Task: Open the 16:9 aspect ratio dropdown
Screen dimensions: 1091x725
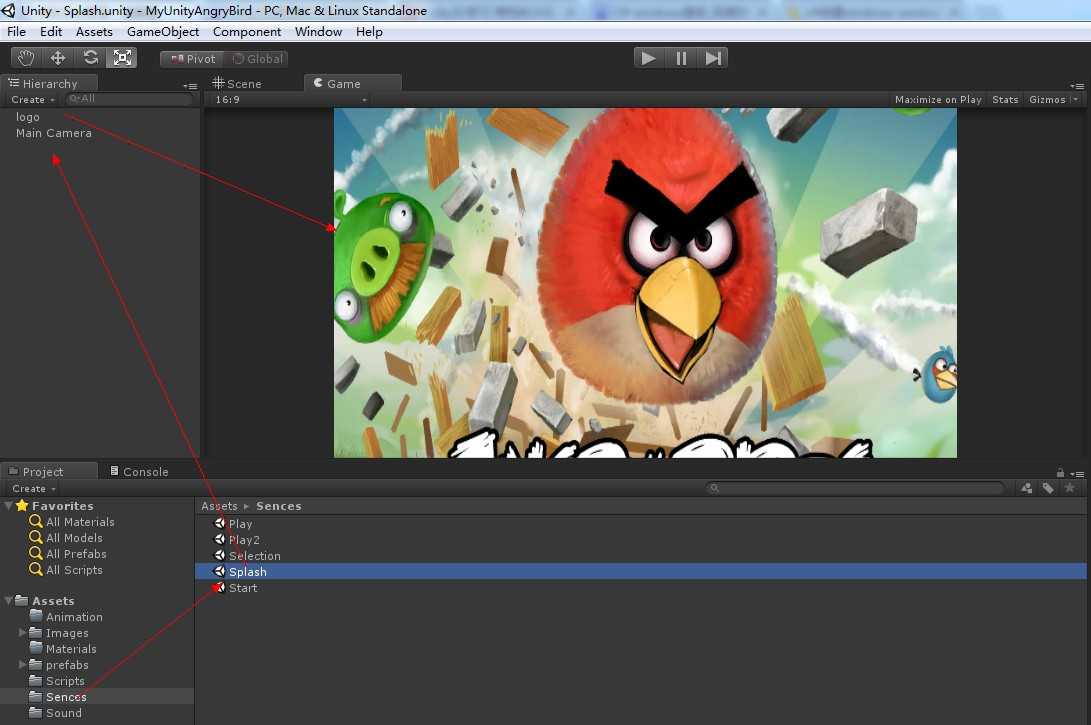Action: (289, 99)
